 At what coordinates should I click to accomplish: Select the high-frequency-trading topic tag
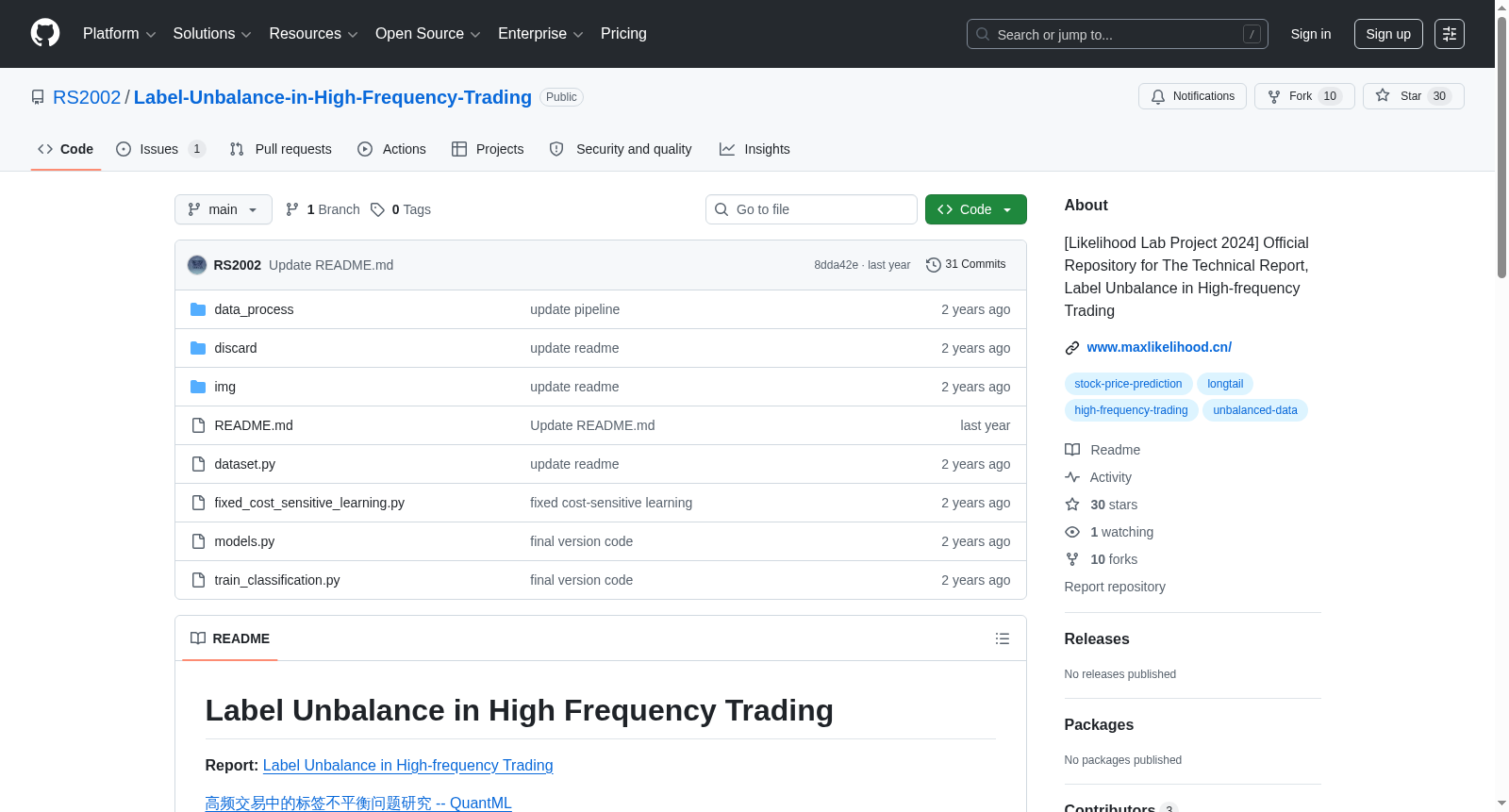click(x=1131, y=410)
